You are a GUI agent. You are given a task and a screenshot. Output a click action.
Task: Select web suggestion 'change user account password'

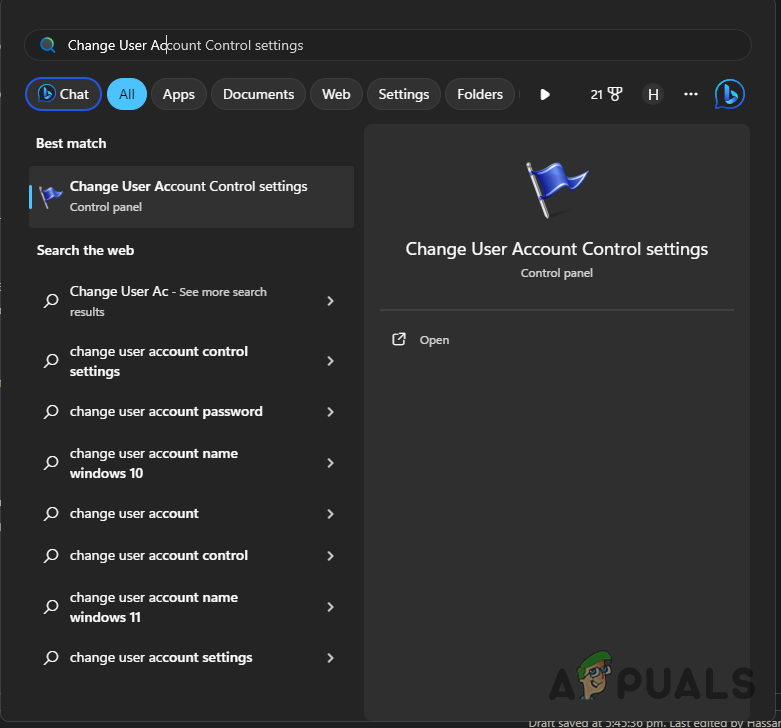point(192,412)
